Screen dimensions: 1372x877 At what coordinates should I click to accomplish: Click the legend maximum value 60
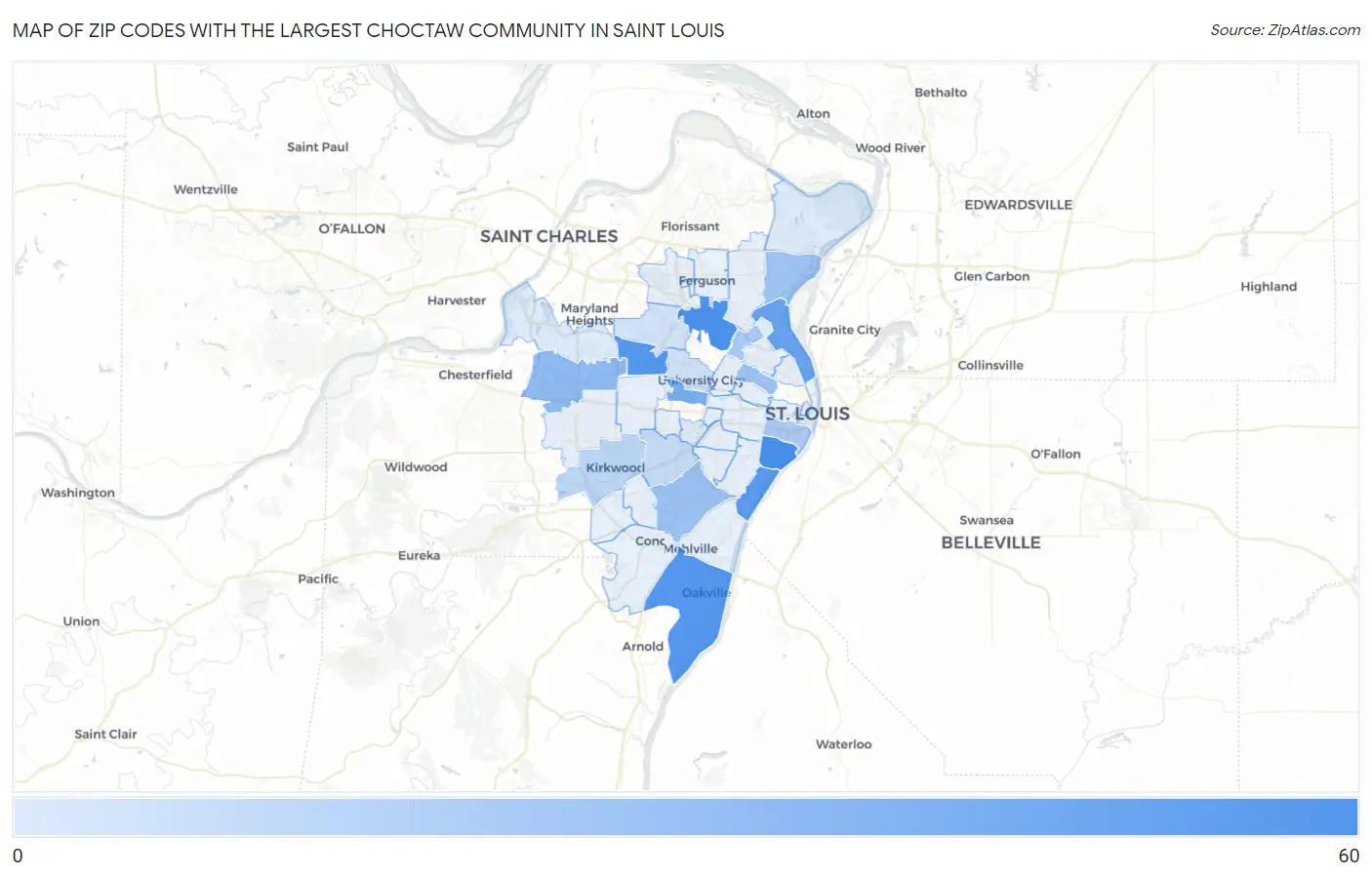[x=1349, y=856]
